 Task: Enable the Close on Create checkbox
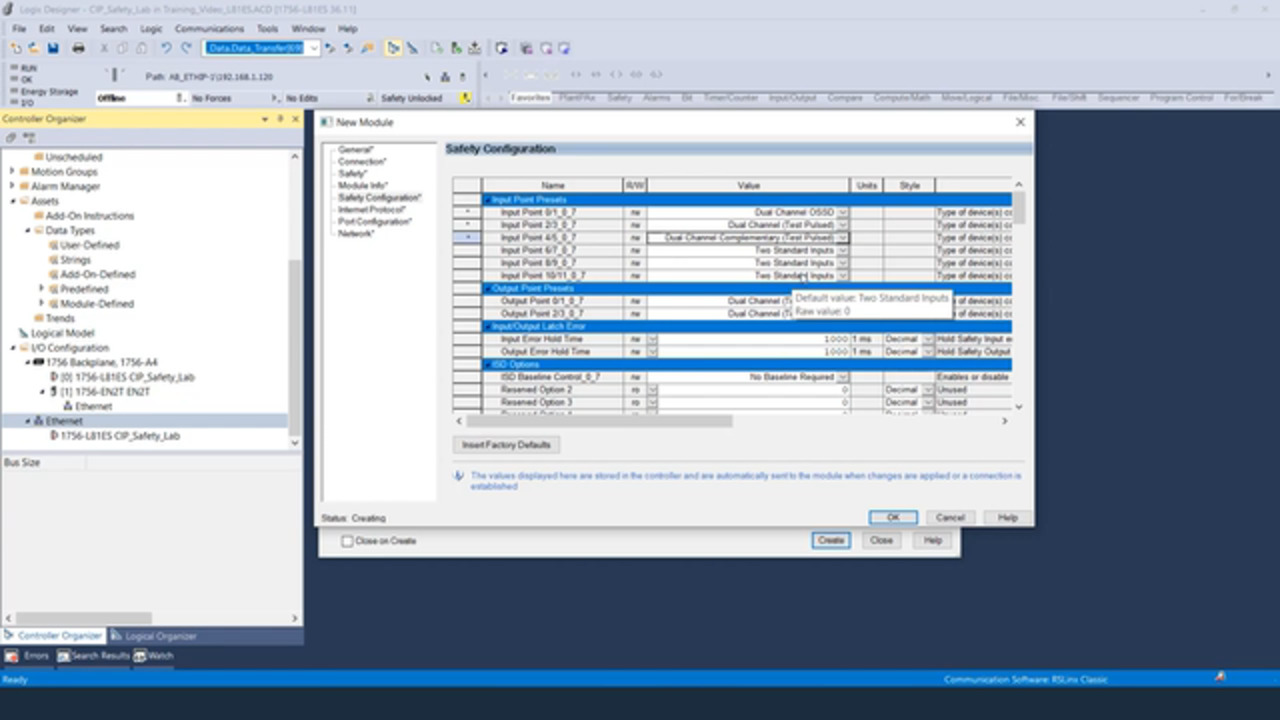[347, 540]
